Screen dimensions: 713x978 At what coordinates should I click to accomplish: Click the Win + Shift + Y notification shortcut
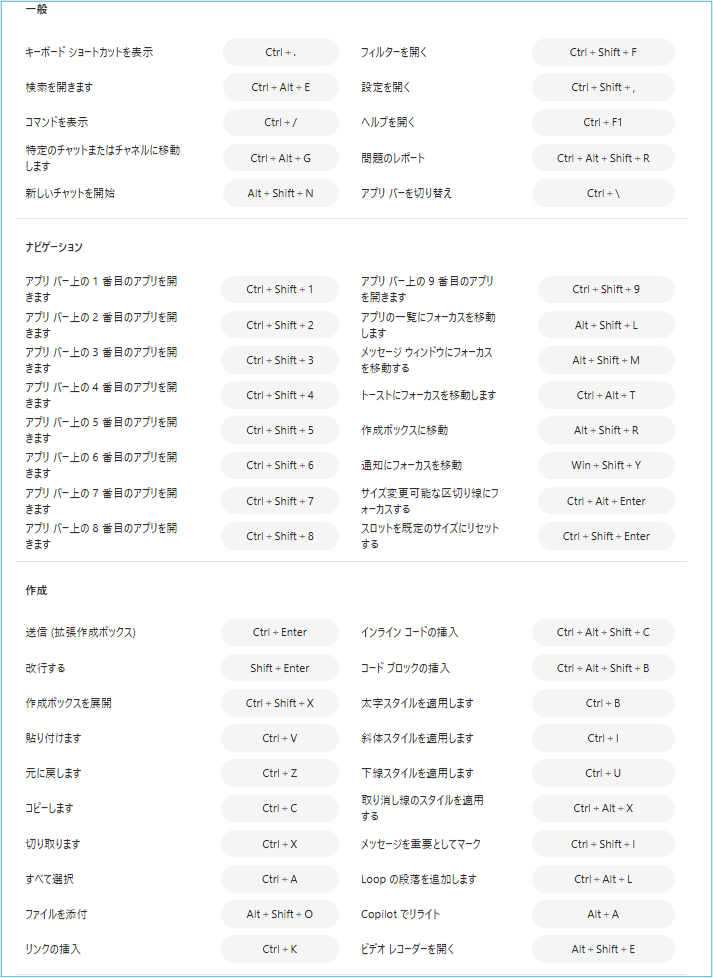click(x=606, y=465)
